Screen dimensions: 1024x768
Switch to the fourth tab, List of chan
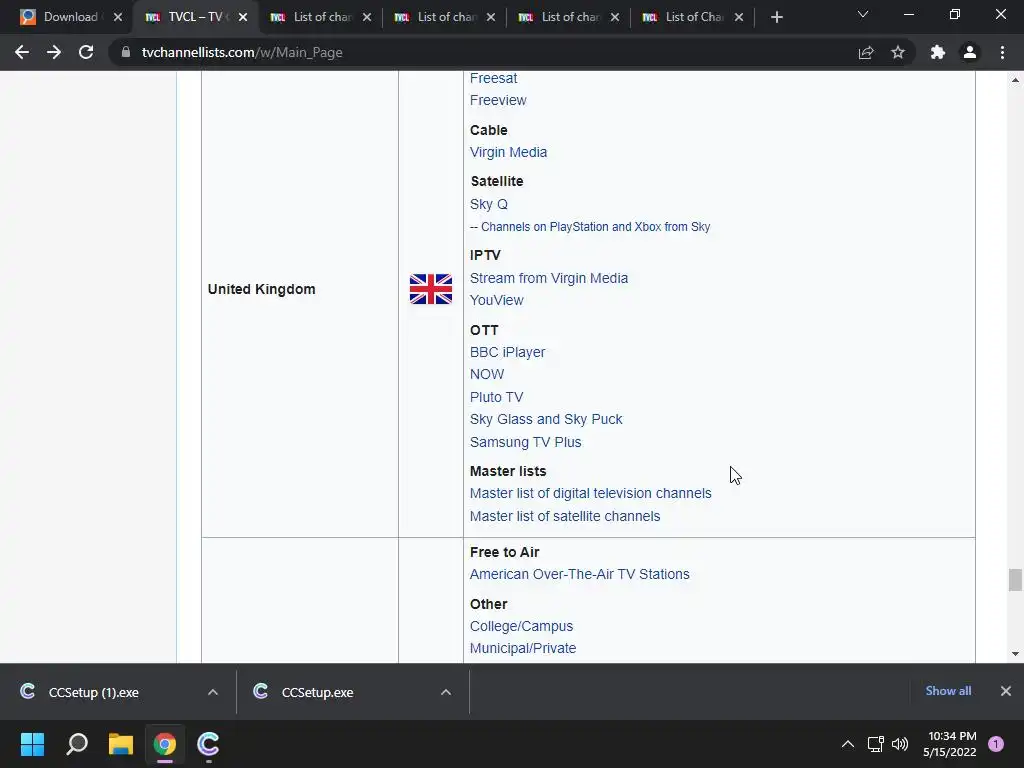coord(568,17)
